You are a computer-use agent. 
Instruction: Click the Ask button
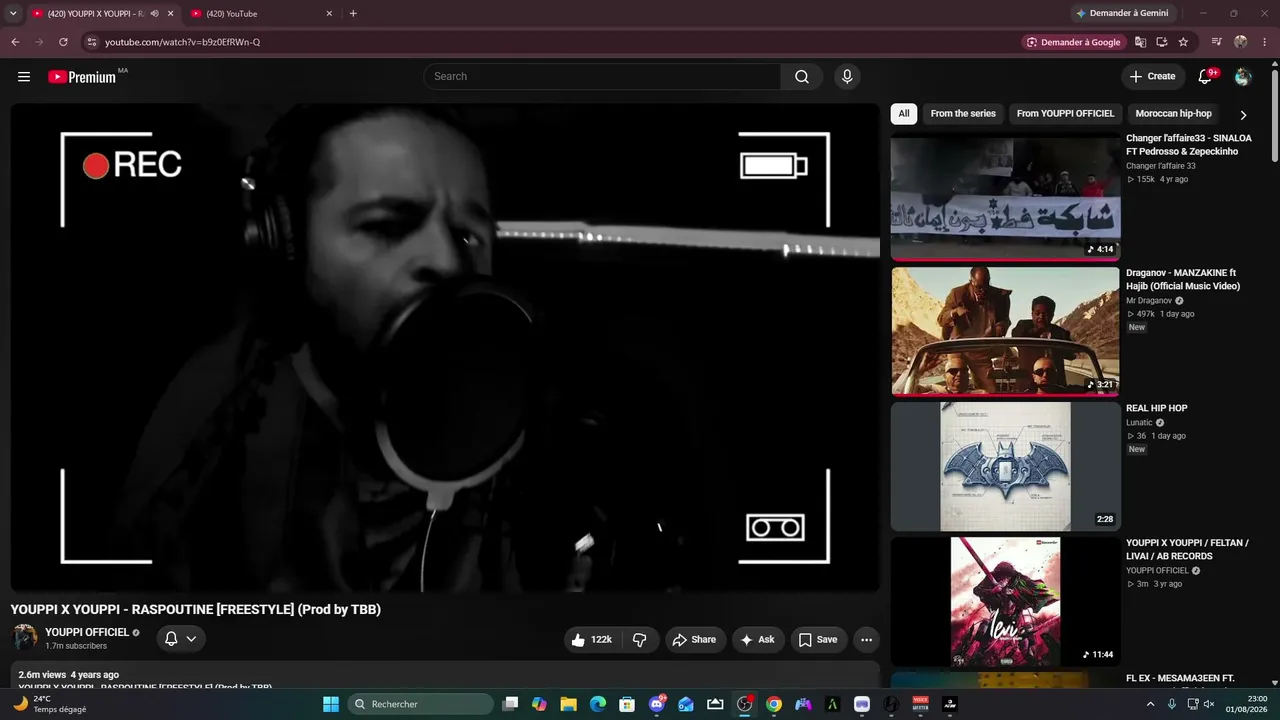point(758,640)
